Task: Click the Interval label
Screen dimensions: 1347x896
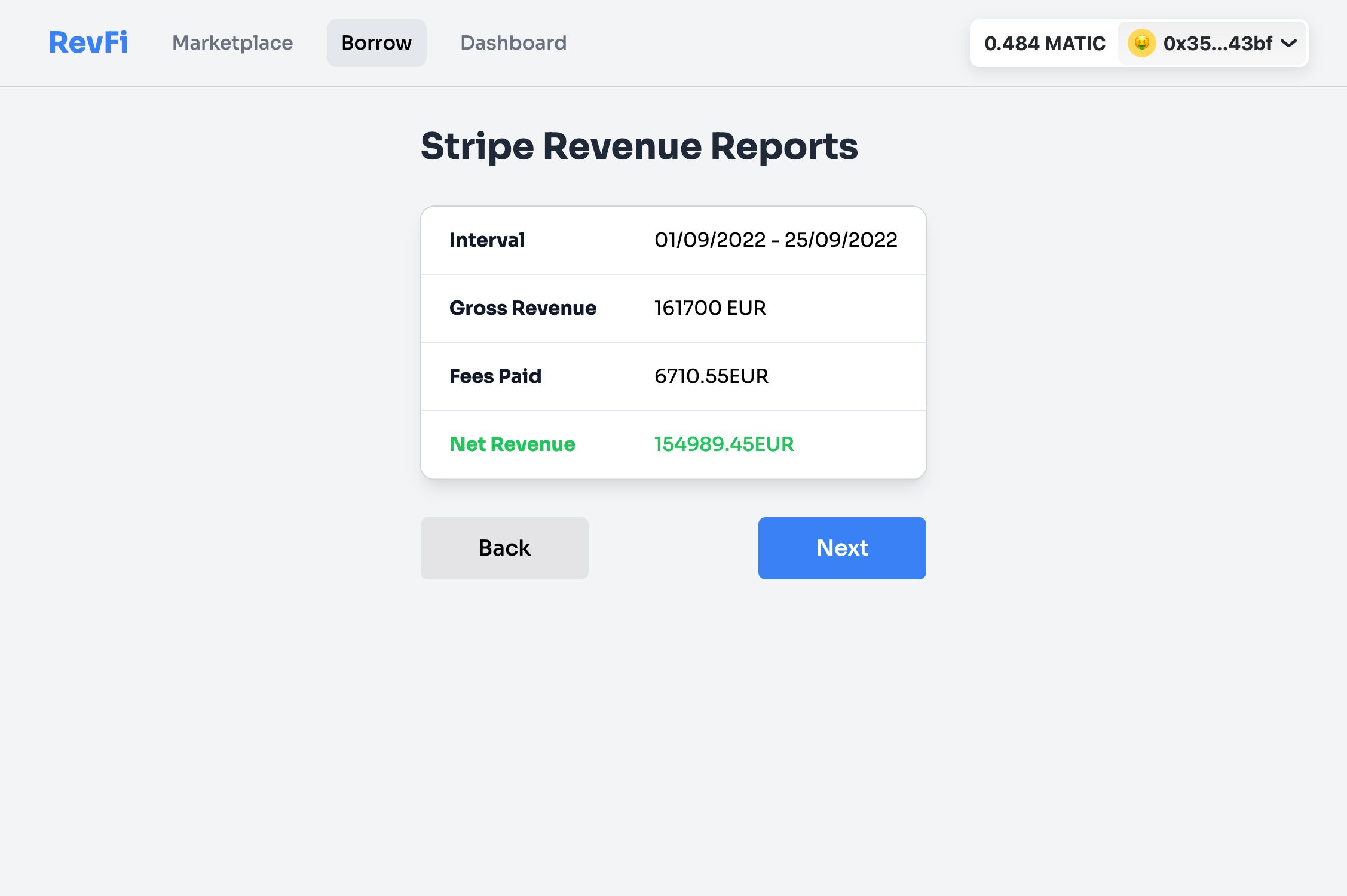Action: click(487, 240)
